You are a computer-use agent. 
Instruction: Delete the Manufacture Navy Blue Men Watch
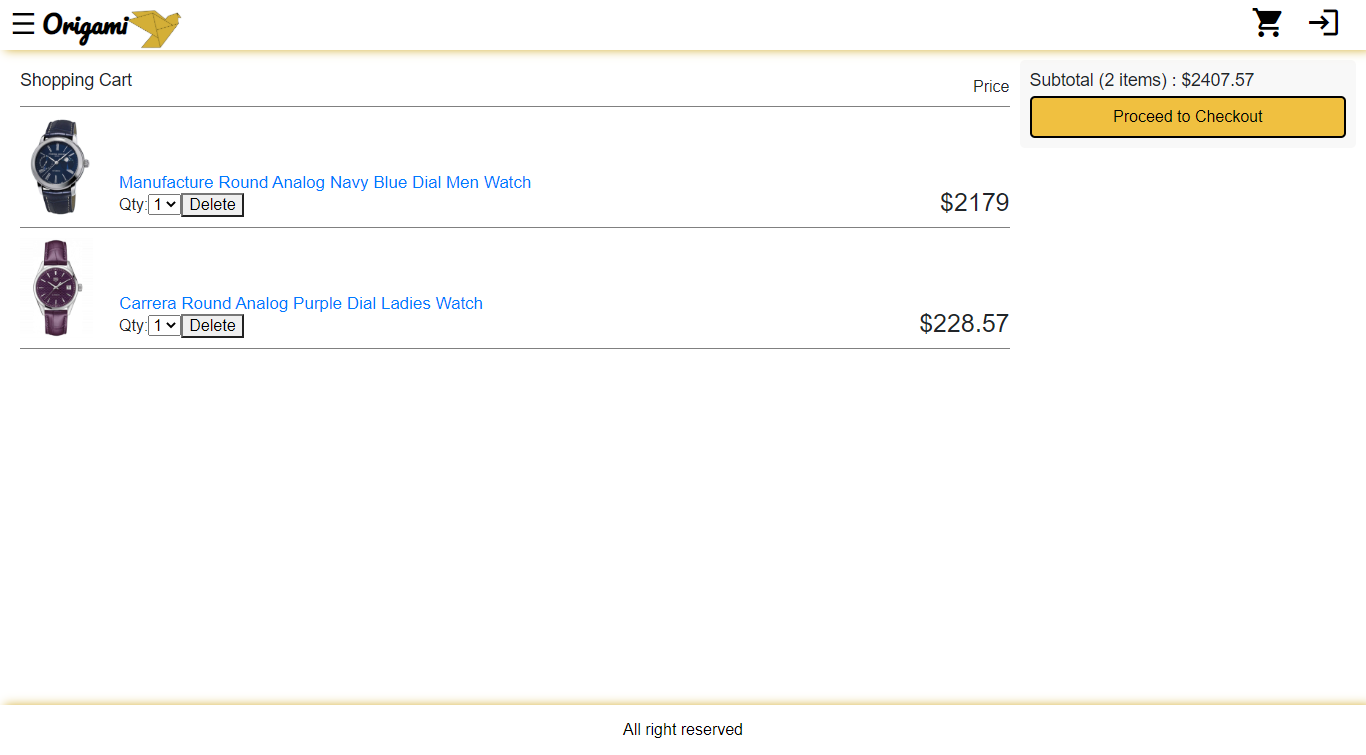212,205
